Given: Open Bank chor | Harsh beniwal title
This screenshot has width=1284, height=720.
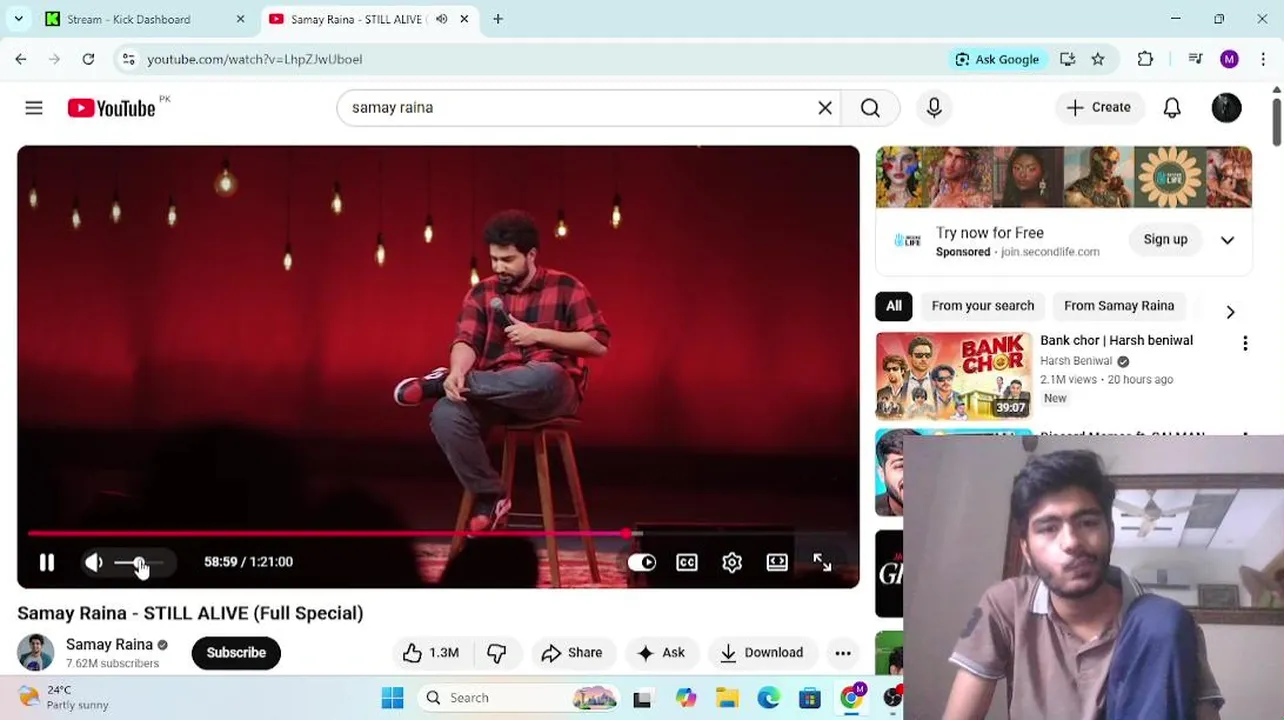Looking at the screenshot, I should coord(1116,340).
